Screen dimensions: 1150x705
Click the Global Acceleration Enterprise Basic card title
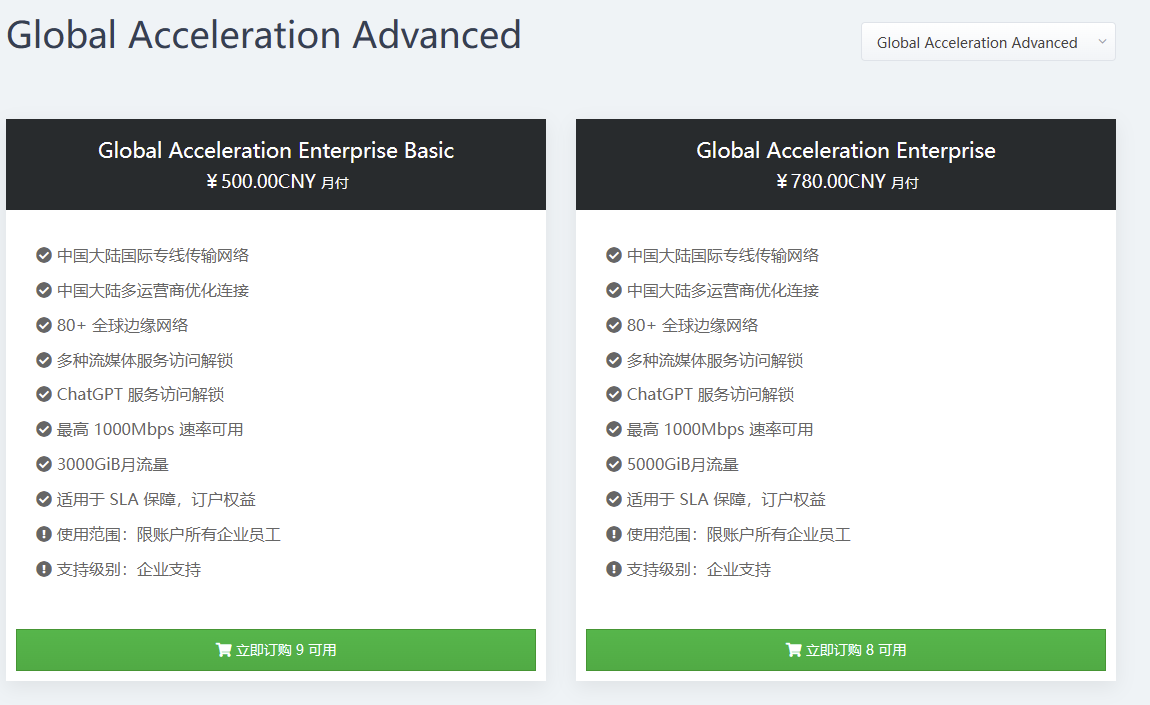276,150
